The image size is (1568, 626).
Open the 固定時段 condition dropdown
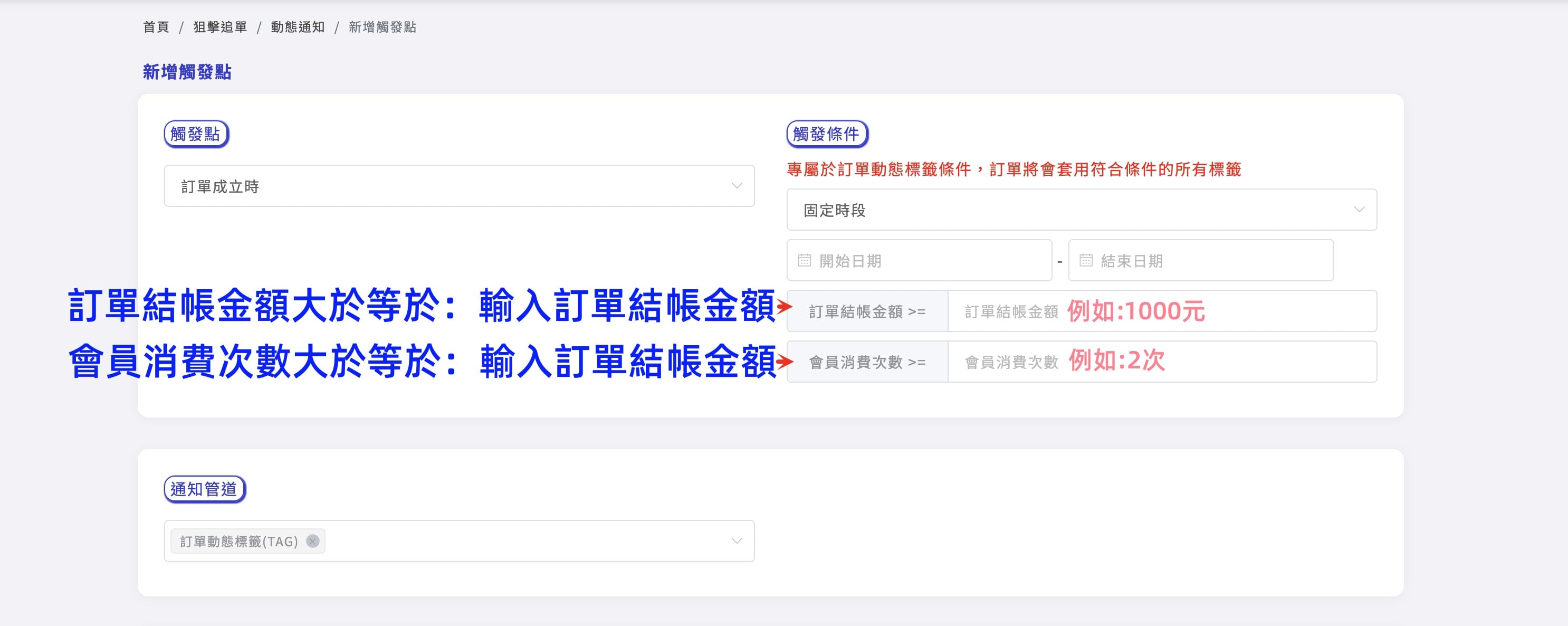tap(1081, 210)
